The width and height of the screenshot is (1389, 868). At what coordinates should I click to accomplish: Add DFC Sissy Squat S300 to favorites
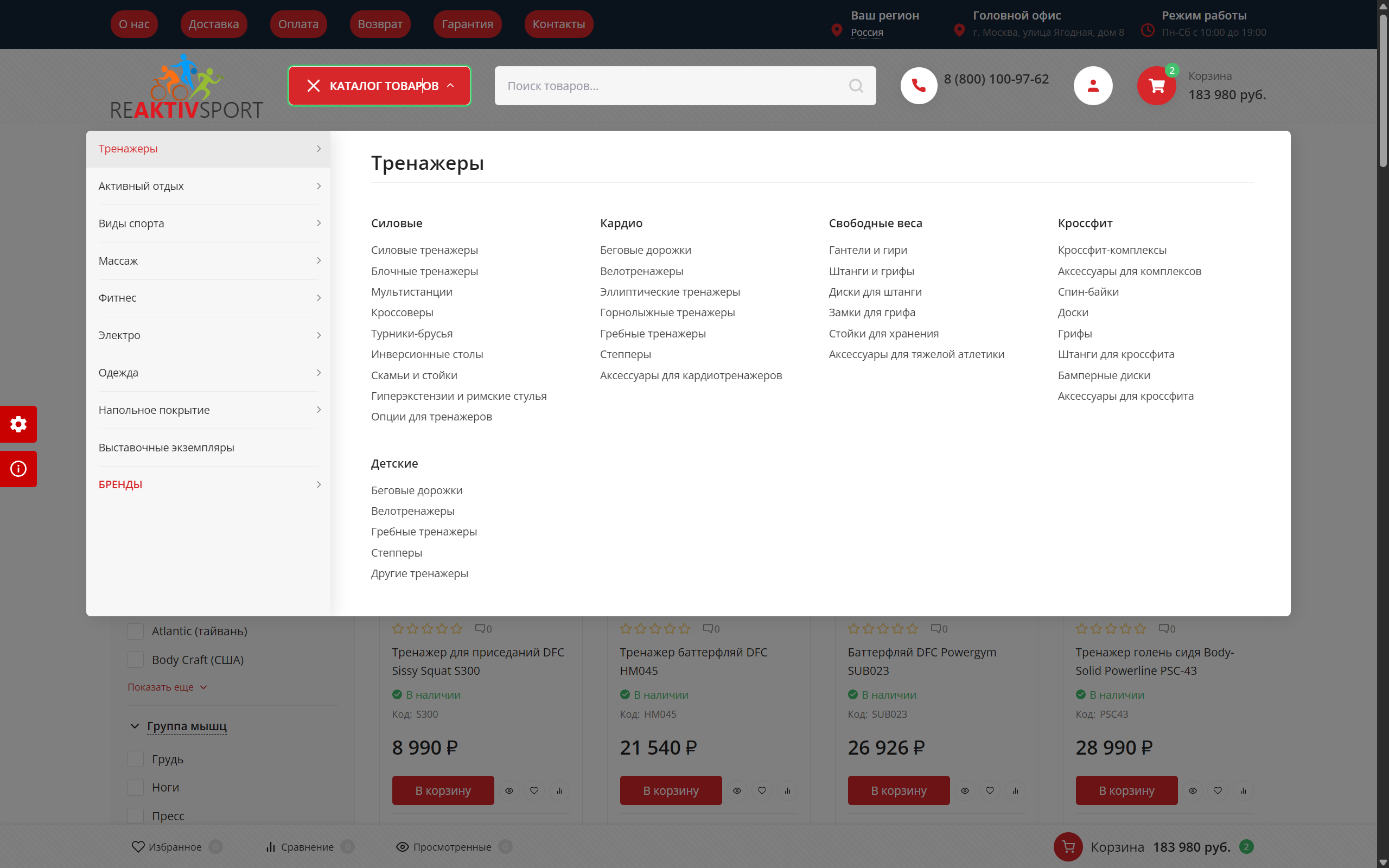click(534, 790)
